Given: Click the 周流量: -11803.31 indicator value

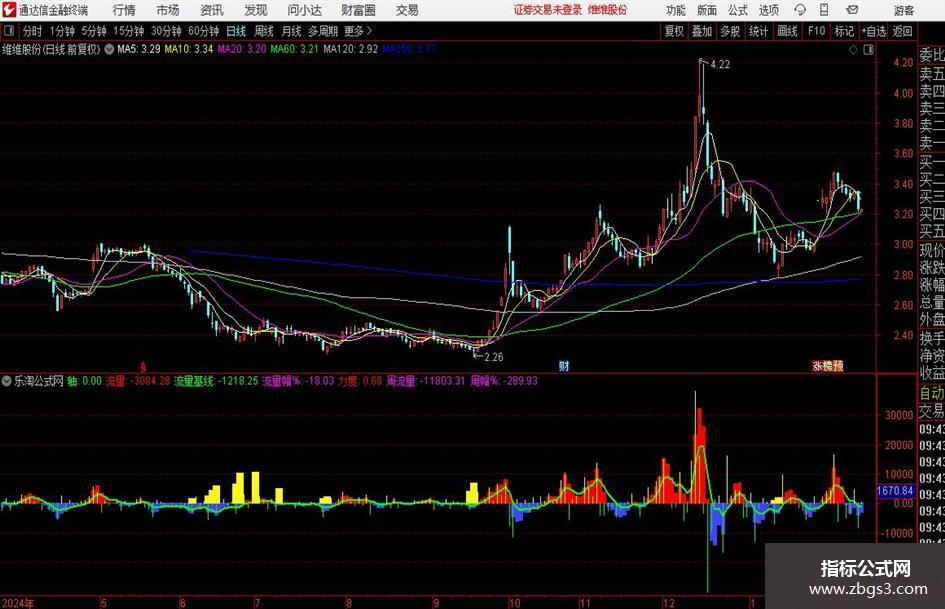Looking at the screenshot, I should (425, 381).
